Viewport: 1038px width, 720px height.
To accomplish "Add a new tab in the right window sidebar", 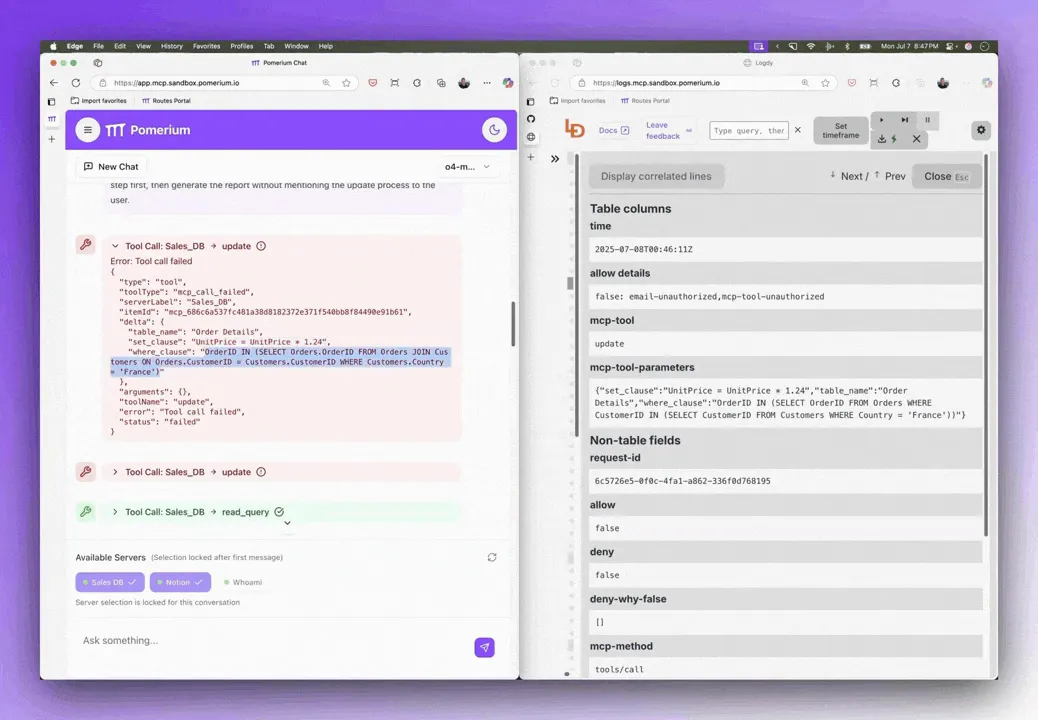I will tap(531, 158).
